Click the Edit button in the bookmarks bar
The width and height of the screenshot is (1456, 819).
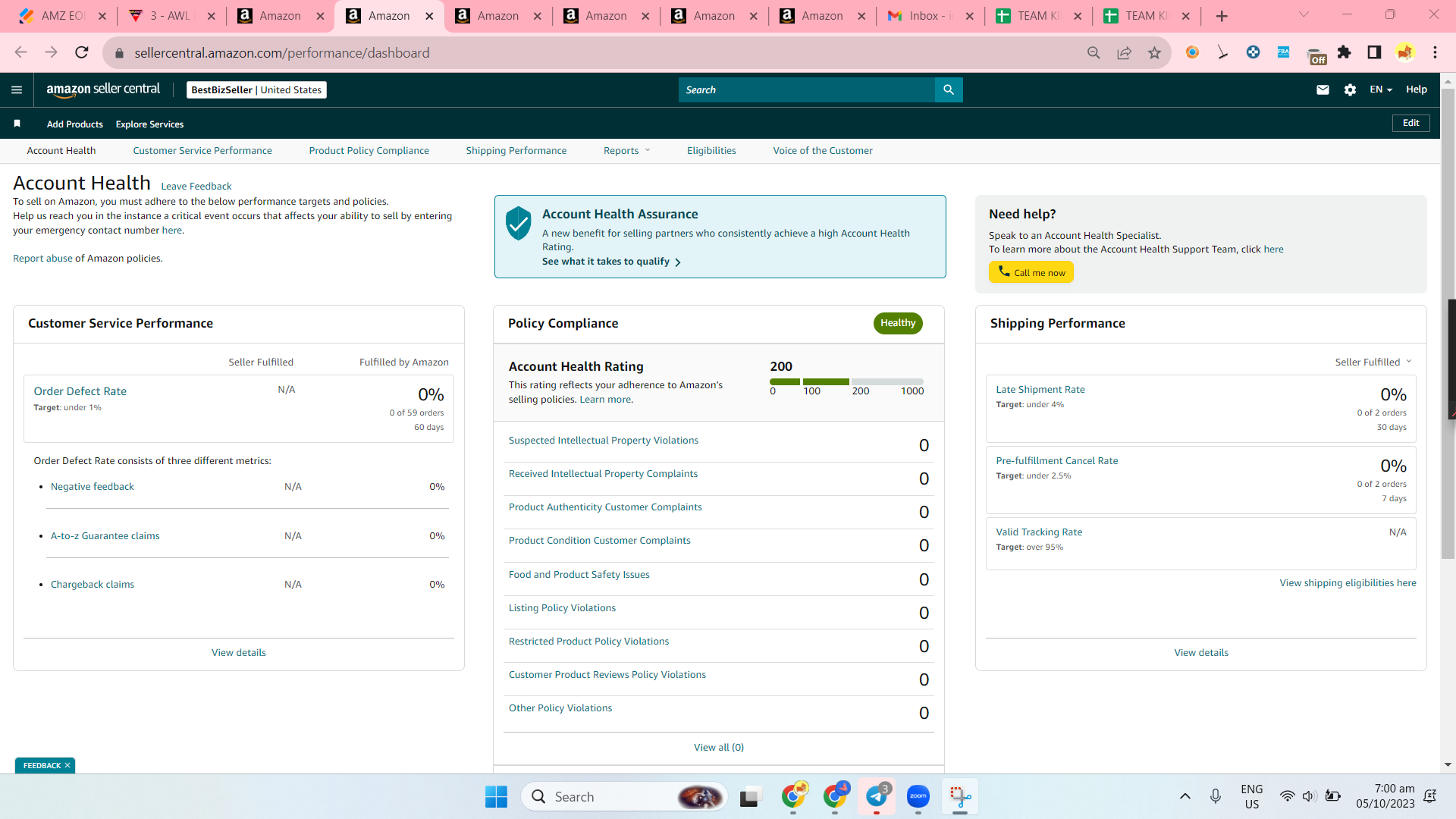1411,123
